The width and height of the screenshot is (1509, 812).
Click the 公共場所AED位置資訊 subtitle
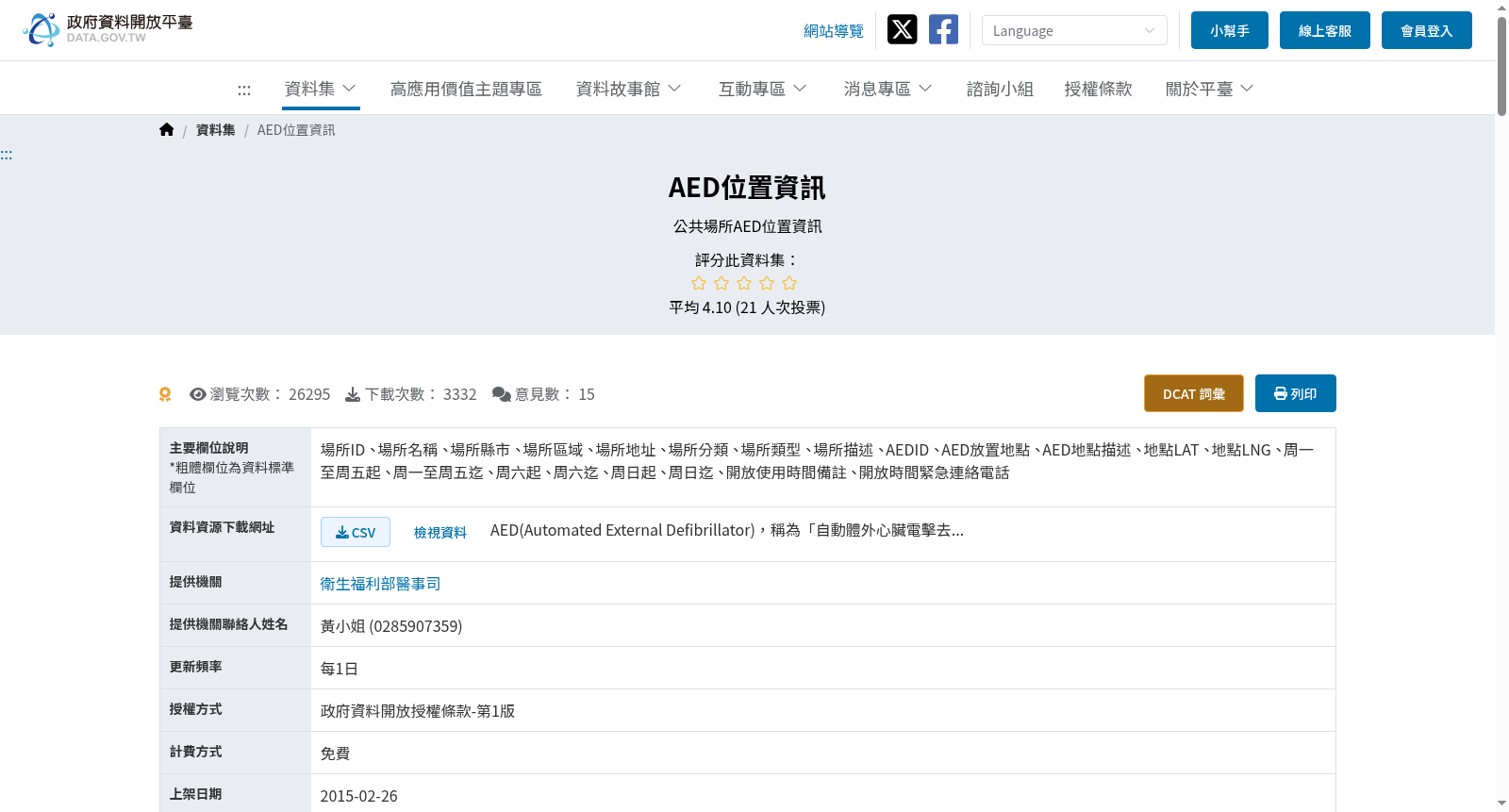click(x=747, y=226)
